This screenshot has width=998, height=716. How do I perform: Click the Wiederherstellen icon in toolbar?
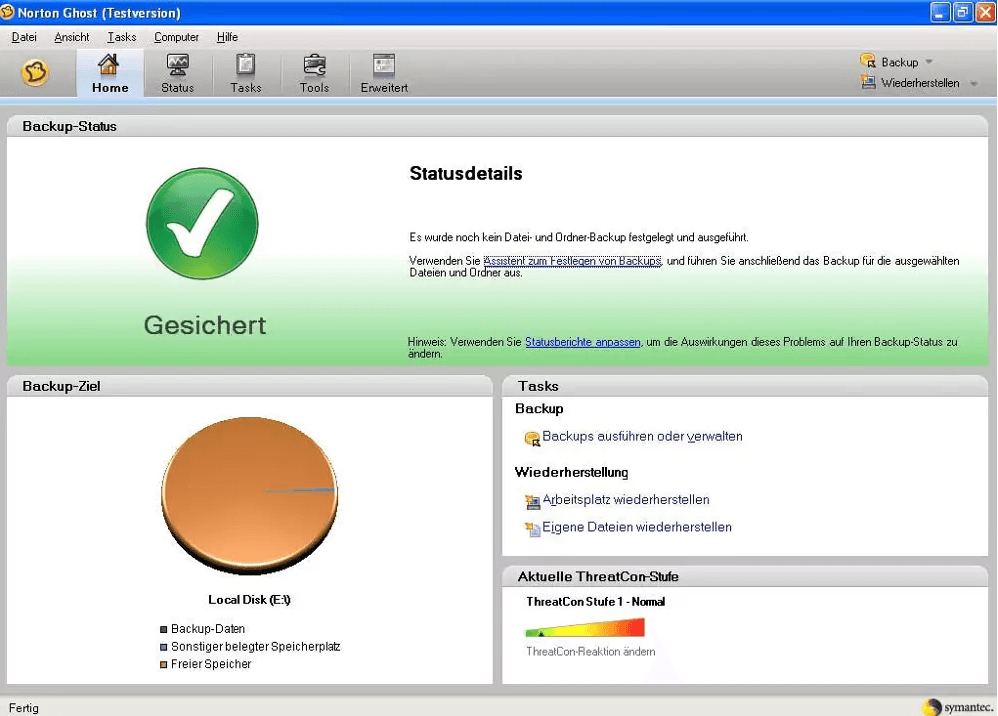(x=868, y=82)
